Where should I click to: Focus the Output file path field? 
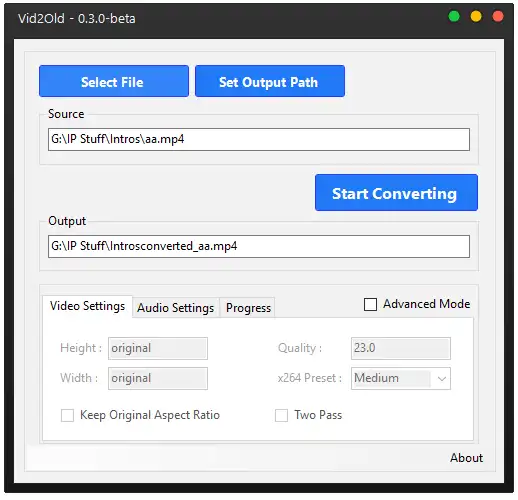[259, 246]
